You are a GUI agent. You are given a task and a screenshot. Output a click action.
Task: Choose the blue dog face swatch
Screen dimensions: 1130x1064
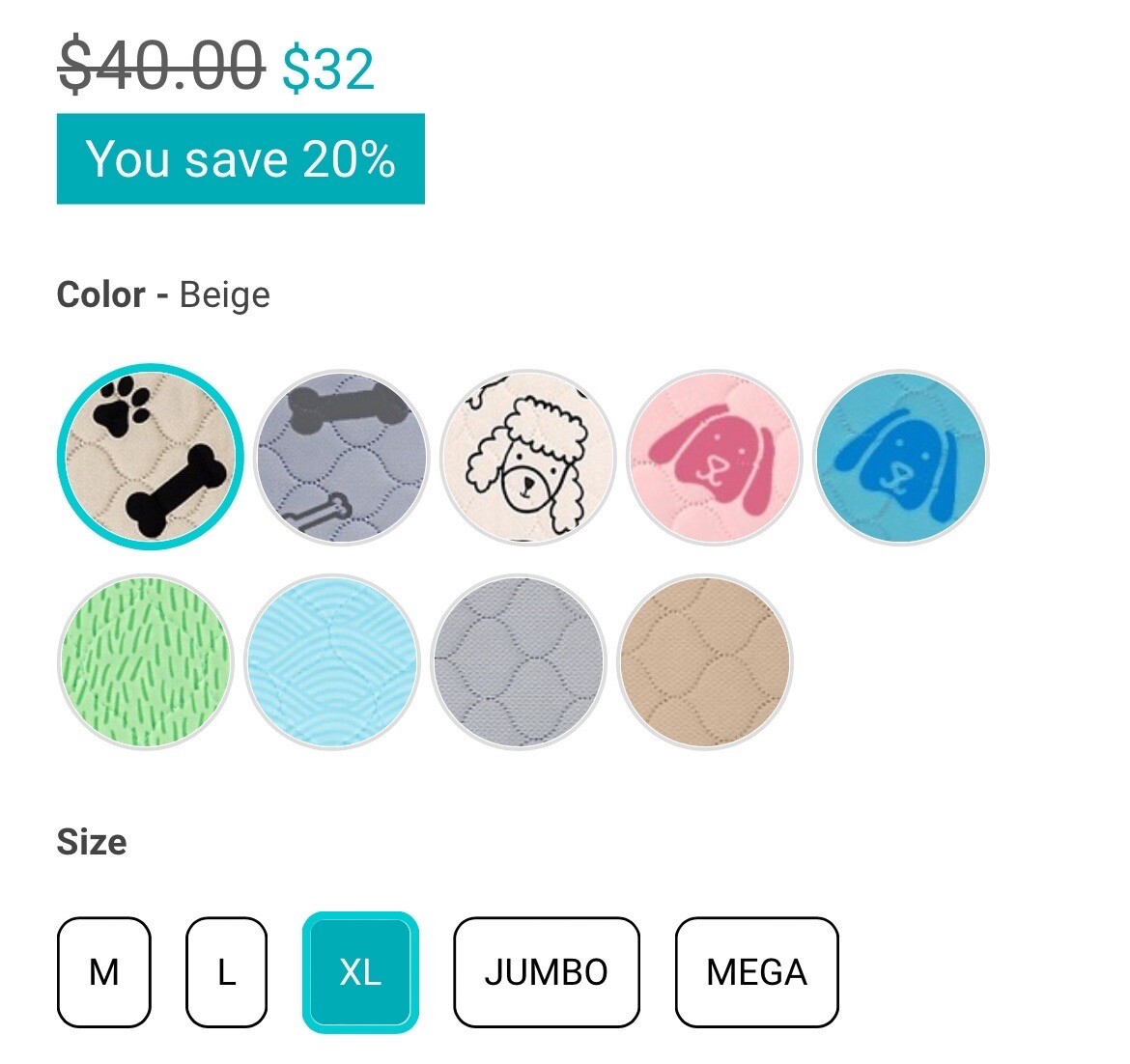[x=901, y=458]
